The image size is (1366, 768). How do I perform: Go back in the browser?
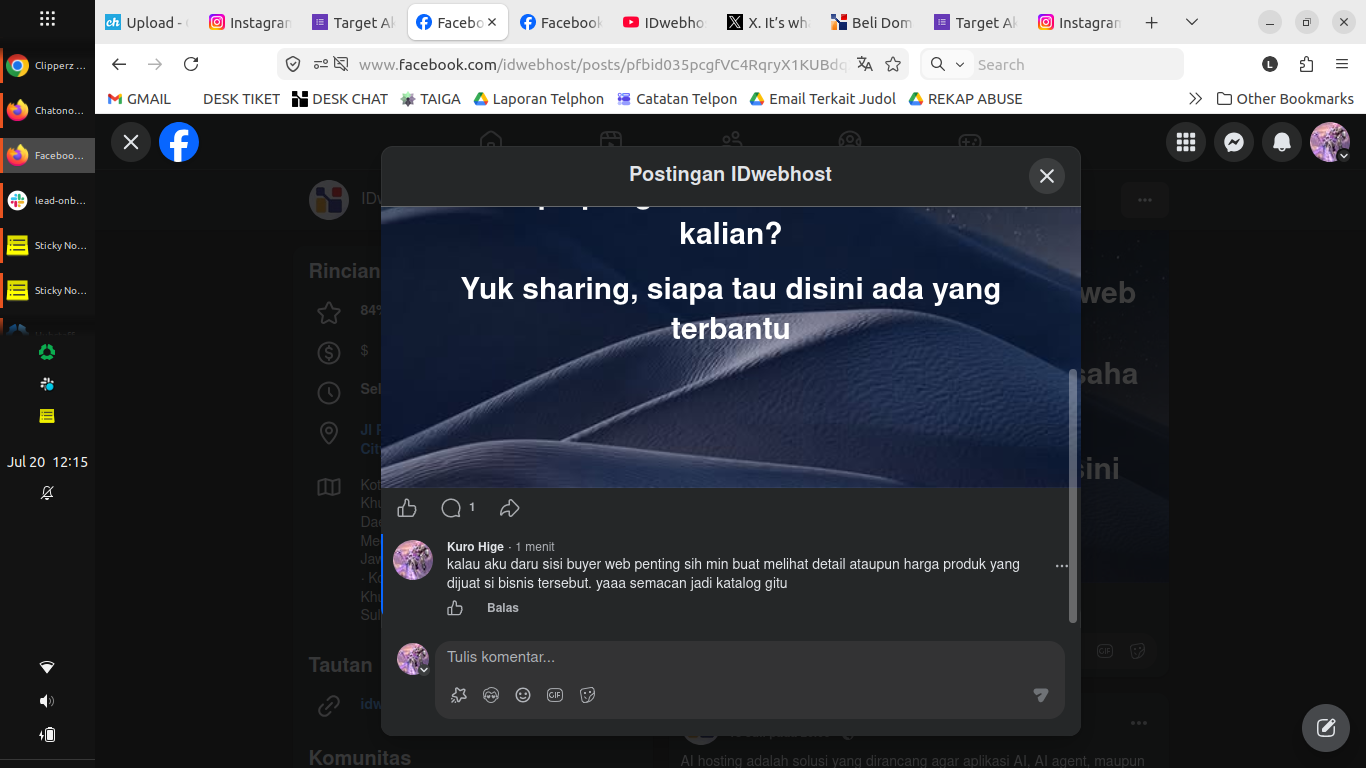pos(119,64)
